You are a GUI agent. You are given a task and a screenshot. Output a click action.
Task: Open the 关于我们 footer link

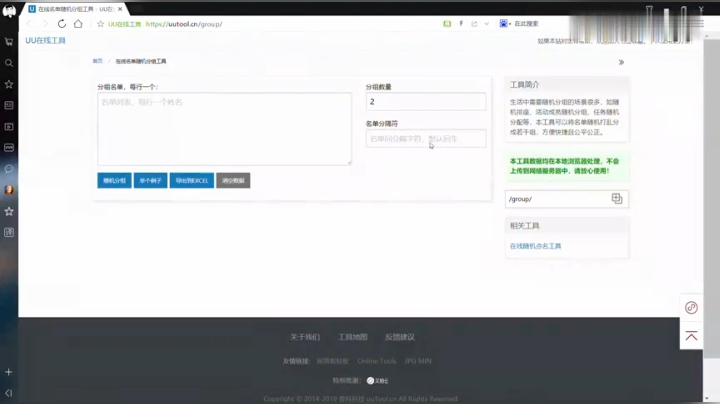coord(305,337)
